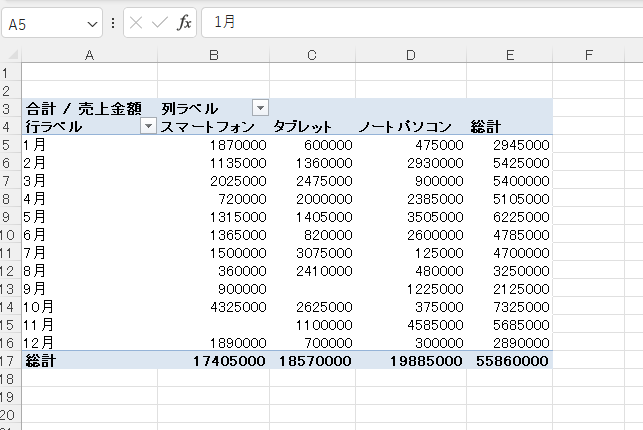Click the cell with value 2475000
Image resolution: width=643 pixels, height=430 pixels.
point(312,181)
